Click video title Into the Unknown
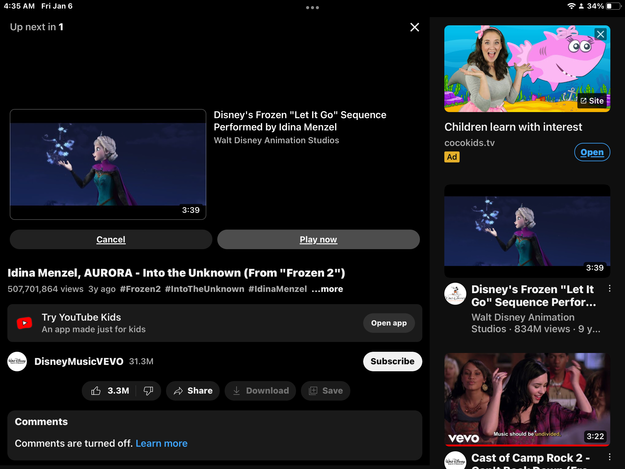The image size is (625, 469). tap(176, 273)
